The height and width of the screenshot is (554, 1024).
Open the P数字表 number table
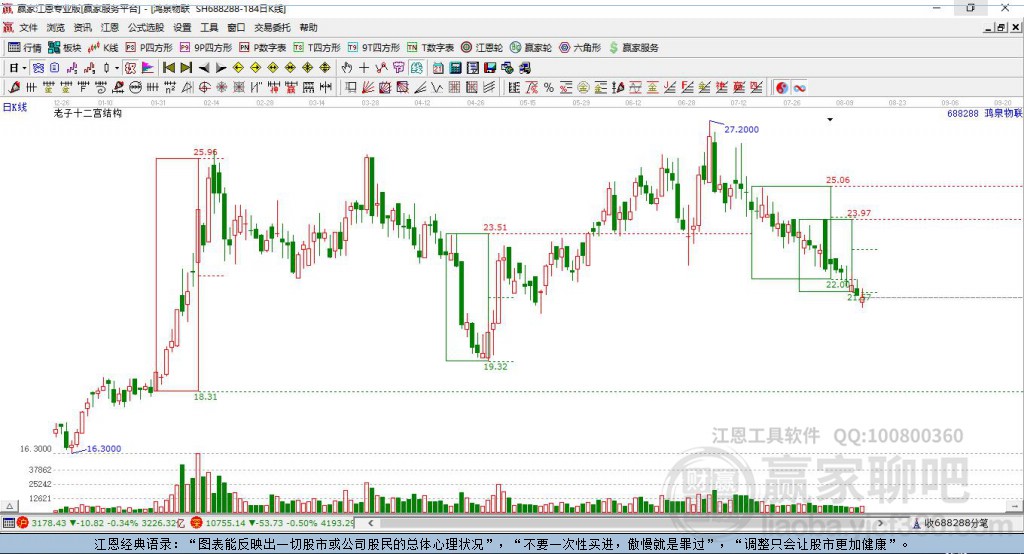(x=262, y=48)
